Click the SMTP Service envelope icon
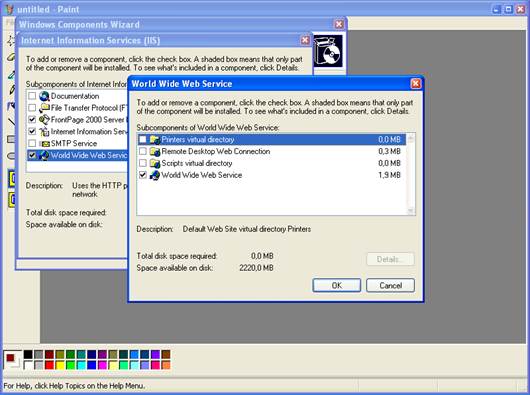The height and width of the screenshot is (395, 530). (44, 144)
